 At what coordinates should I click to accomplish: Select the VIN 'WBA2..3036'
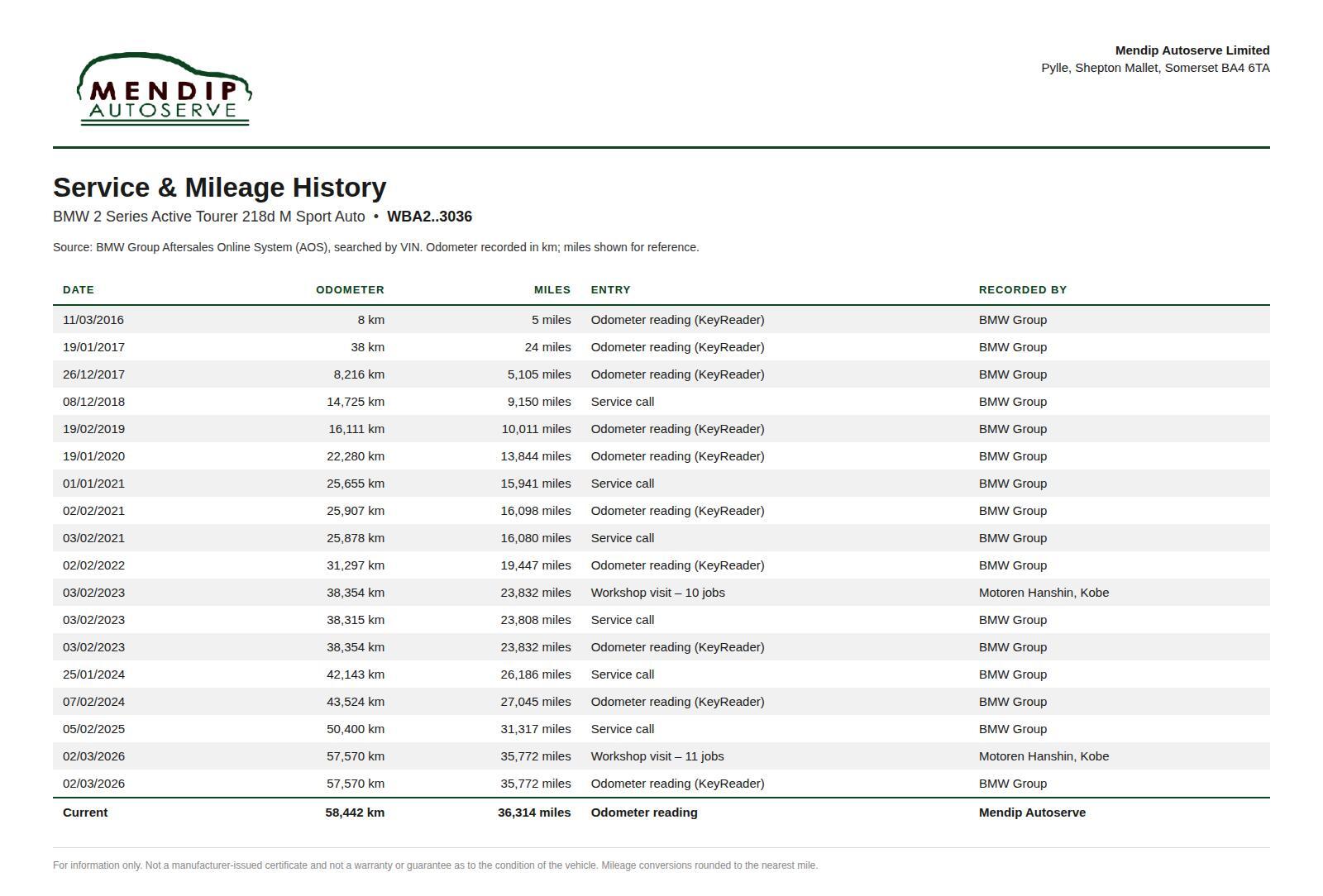(429, 217)
